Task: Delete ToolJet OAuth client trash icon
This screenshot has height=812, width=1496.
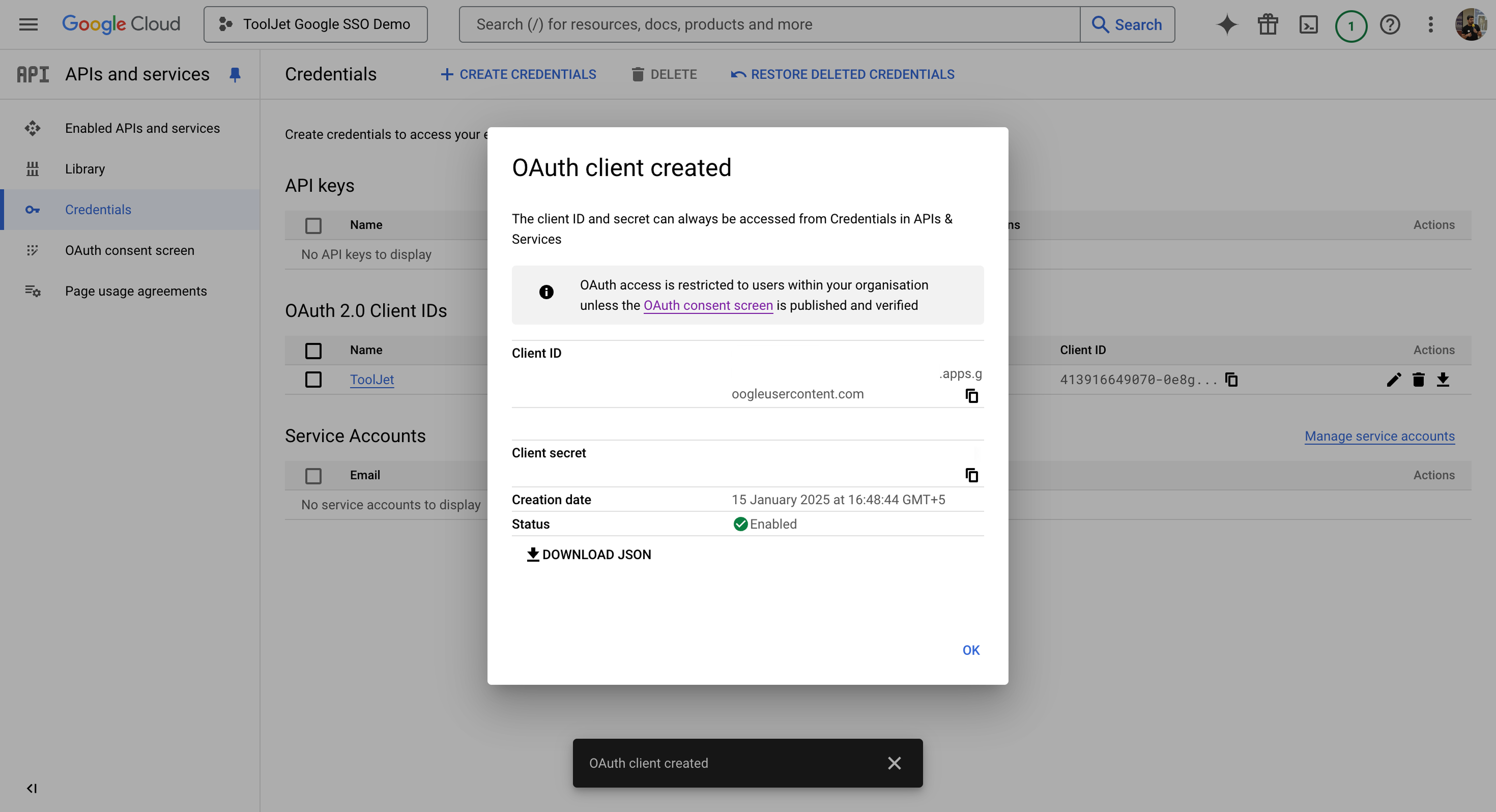Action: click(x=1418, y=379)
